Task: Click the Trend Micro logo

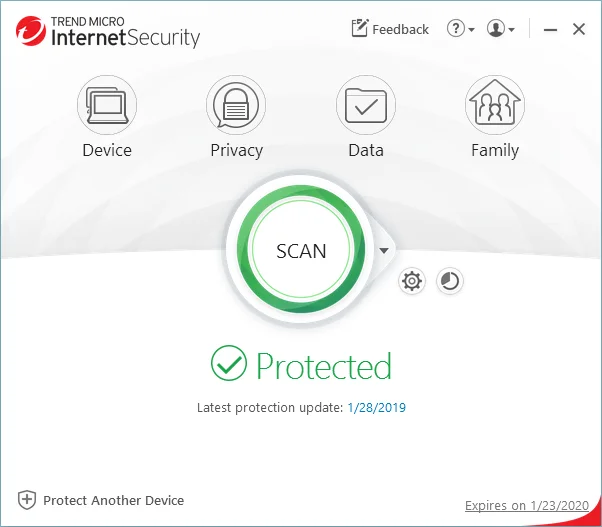Action: (30, 32)
